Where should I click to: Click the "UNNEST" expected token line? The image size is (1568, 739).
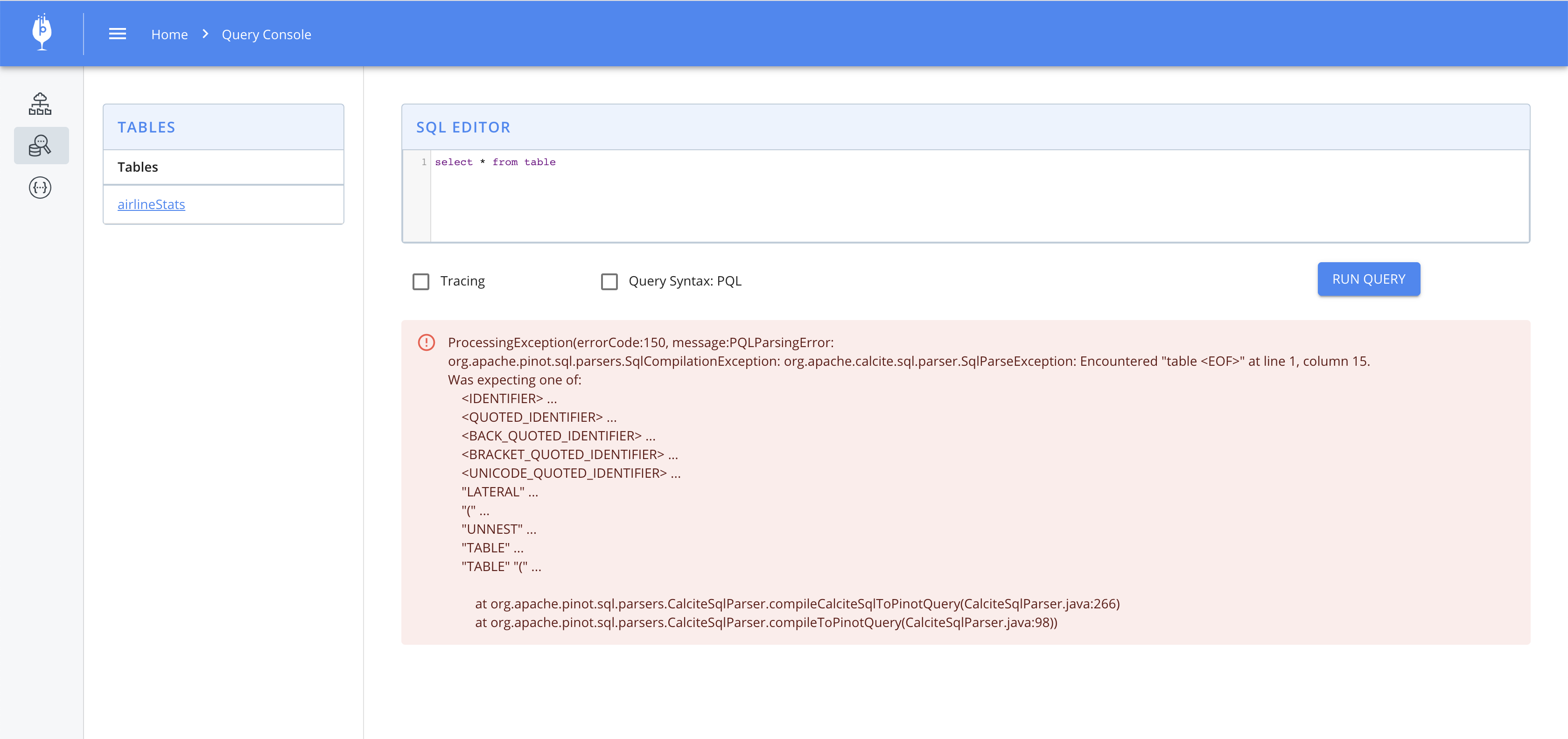pyautogui.click(x=498, y=529)
